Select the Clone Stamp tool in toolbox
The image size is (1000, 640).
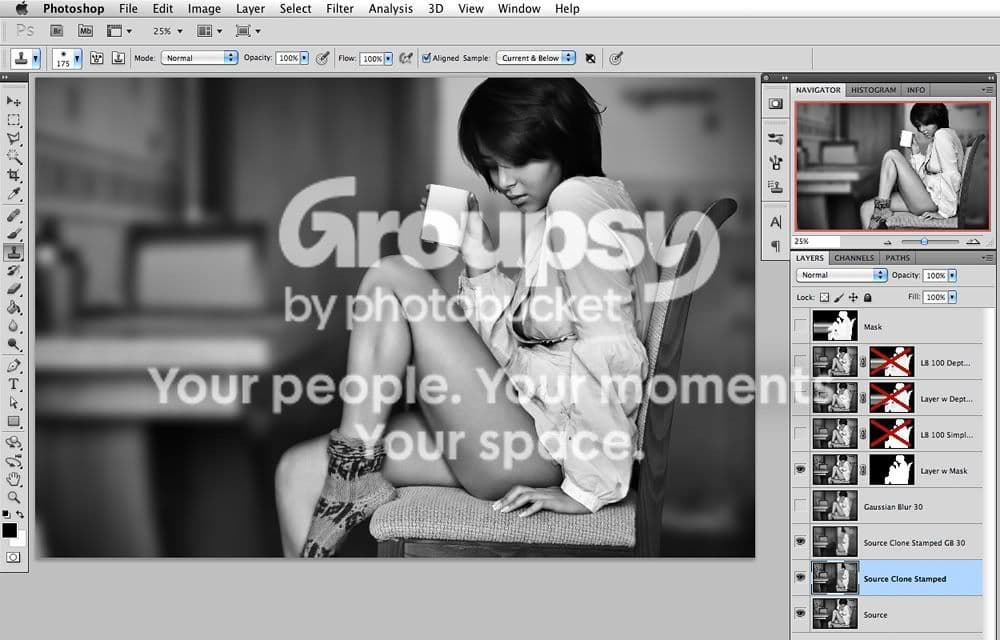(x=13, y=252)
